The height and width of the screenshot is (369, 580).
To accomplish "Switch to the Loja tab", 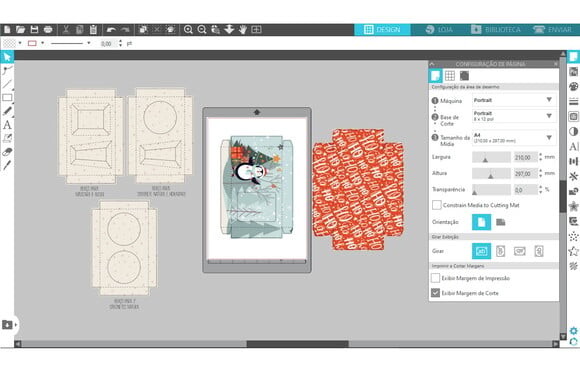I will 439,30.
